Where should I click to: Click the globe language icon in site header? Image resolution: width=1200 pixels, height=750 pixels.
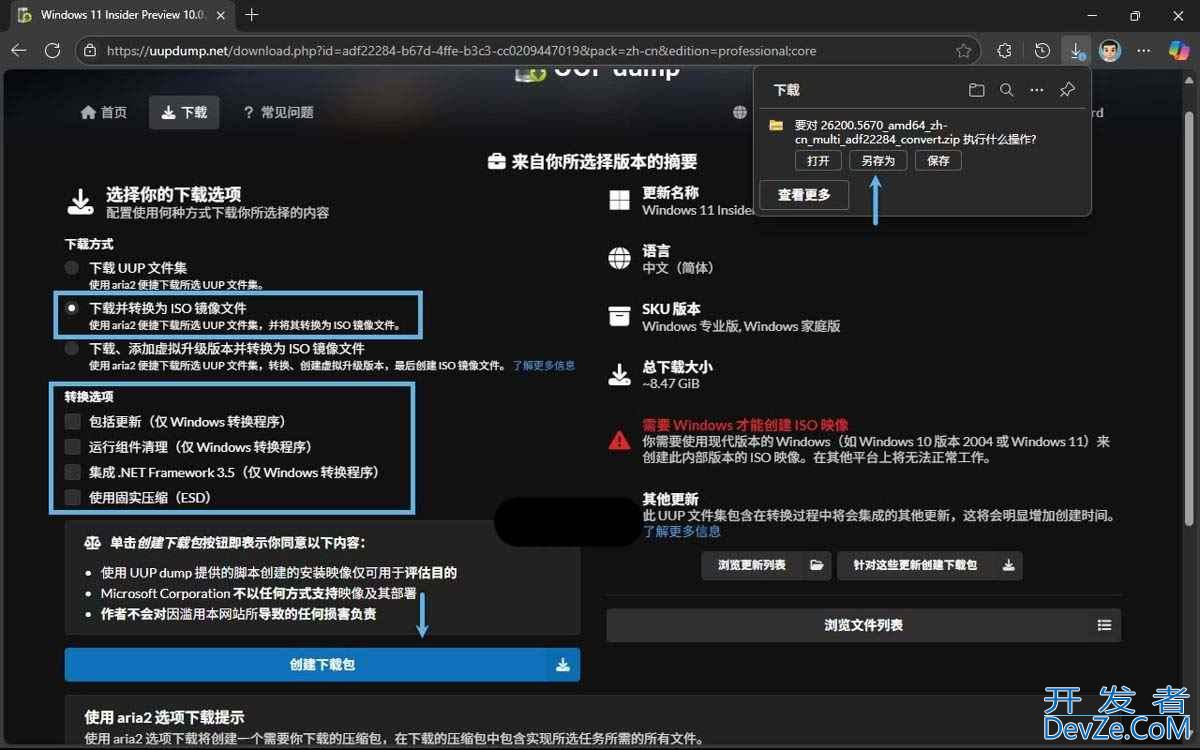point(739,112)
